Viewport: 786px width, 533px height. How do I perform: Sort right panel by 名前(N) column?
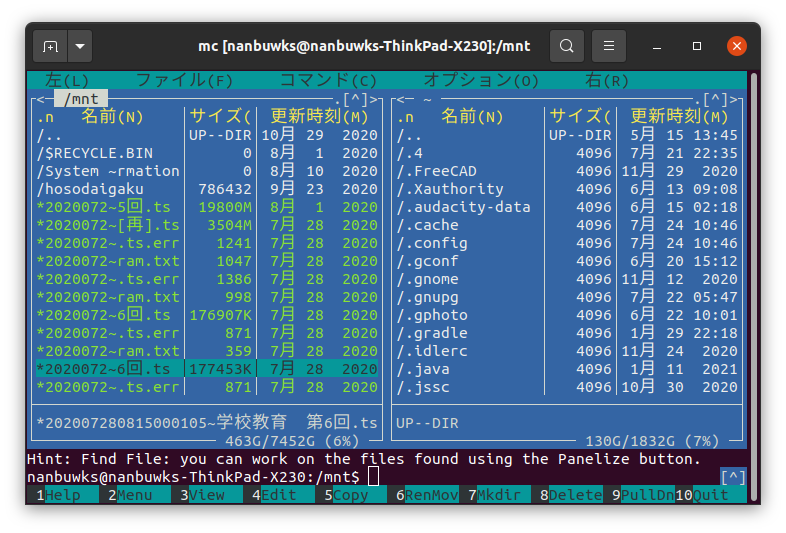472,116
